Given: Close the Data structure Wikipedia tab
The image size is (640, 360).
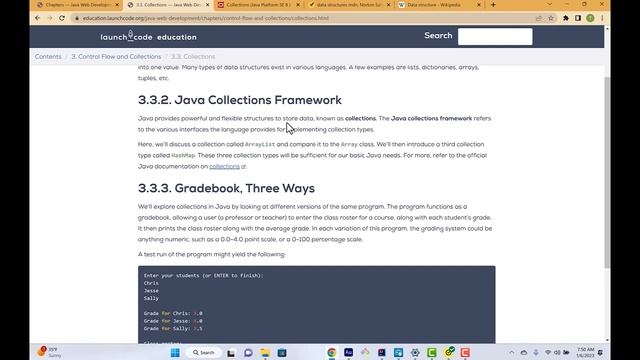Looking at the screenshot, I should (x=479, y=5).
